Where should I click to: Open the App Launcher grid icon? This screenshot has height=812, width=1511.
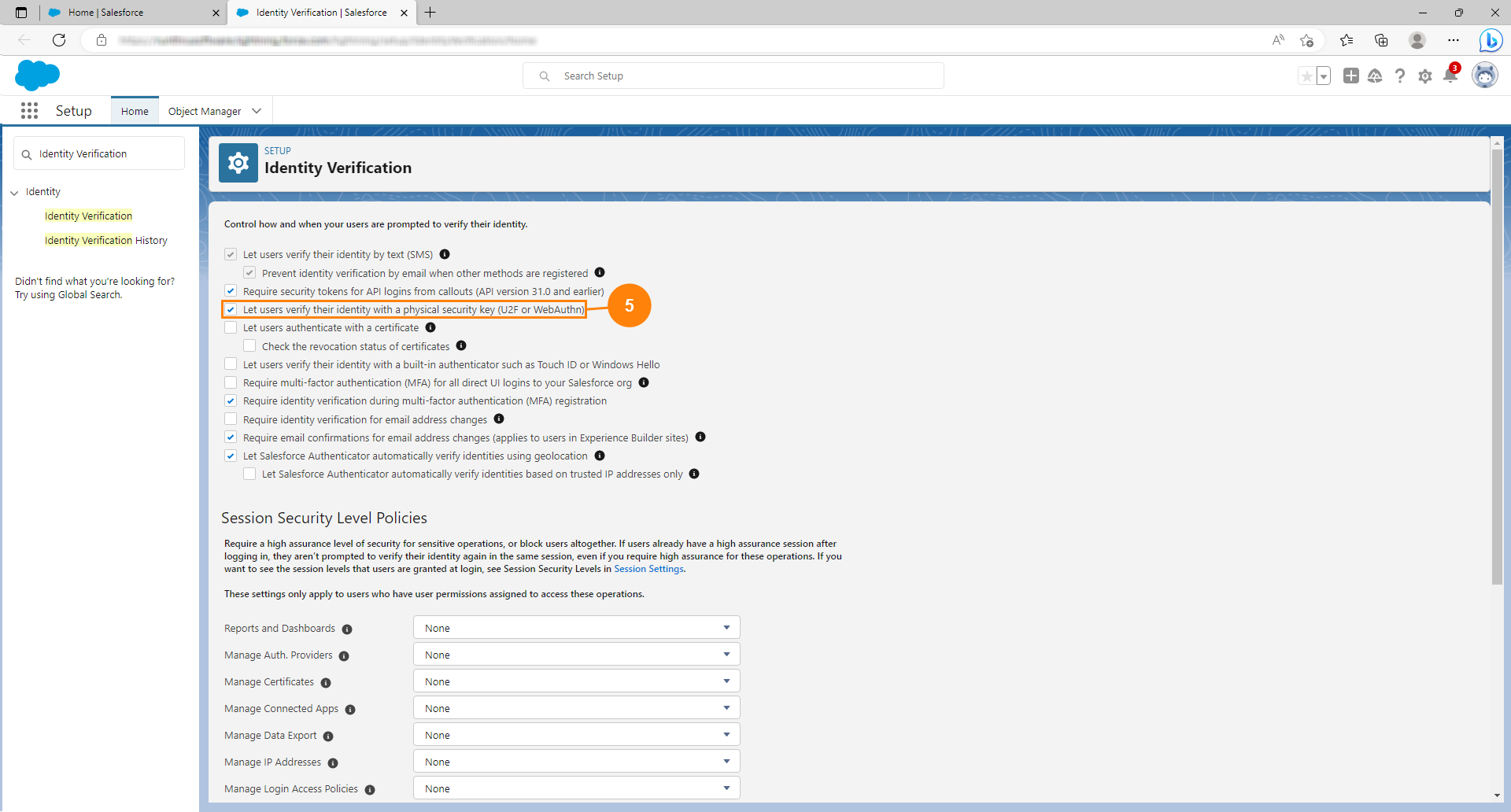pyautogui.click(x=29, y=111)
